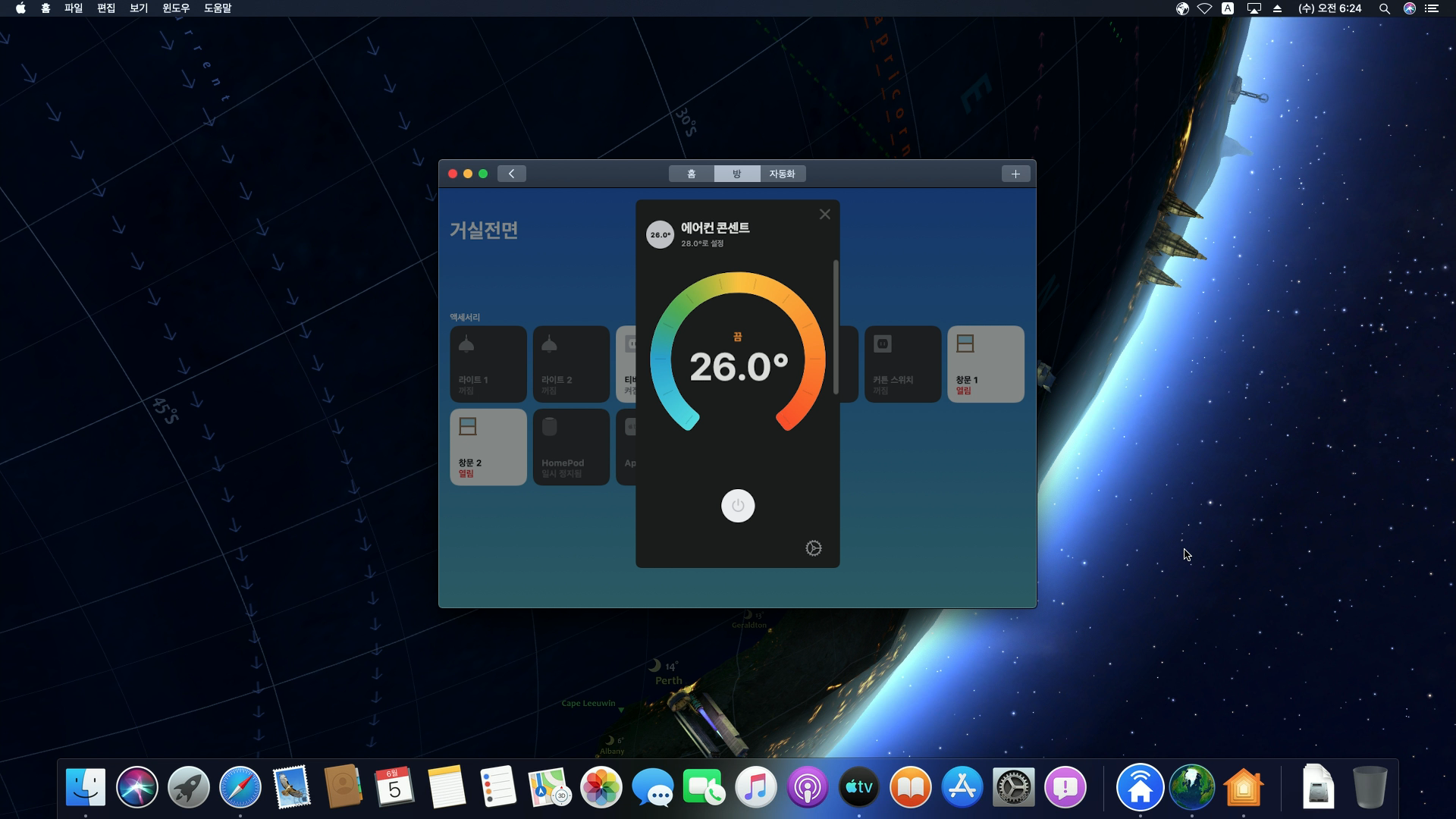This screenshot has height=819, width=1456.
Task: Open the 보기 menu
Action: [x=138, y=8]
